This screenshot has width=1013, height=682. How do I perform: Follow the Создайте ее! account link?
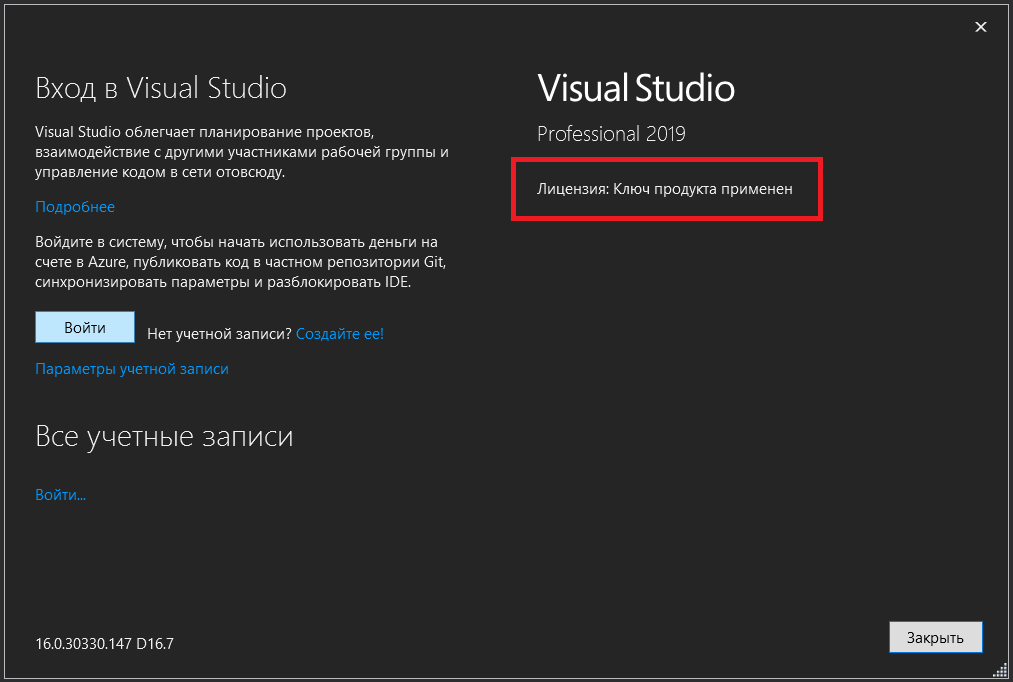[340, 334]
